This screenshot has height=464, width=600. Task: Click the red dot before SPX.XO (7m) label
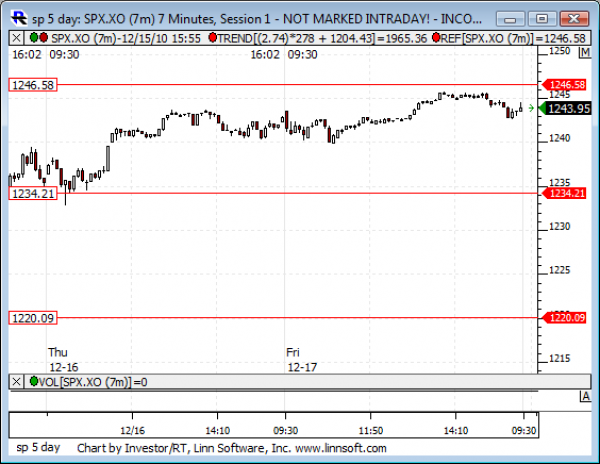click(44, 37)
